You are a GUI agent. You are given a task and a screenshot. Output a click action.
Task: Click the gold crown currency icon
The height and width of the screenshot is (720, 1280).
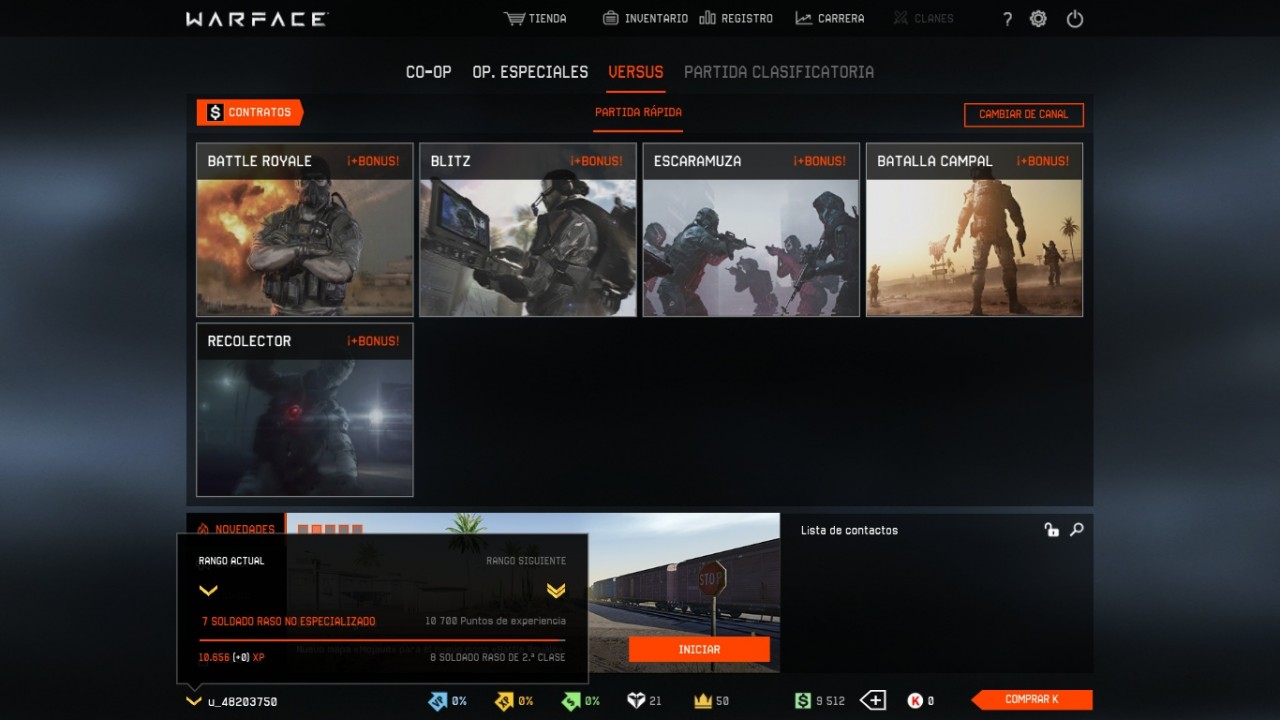pos(703,701)
